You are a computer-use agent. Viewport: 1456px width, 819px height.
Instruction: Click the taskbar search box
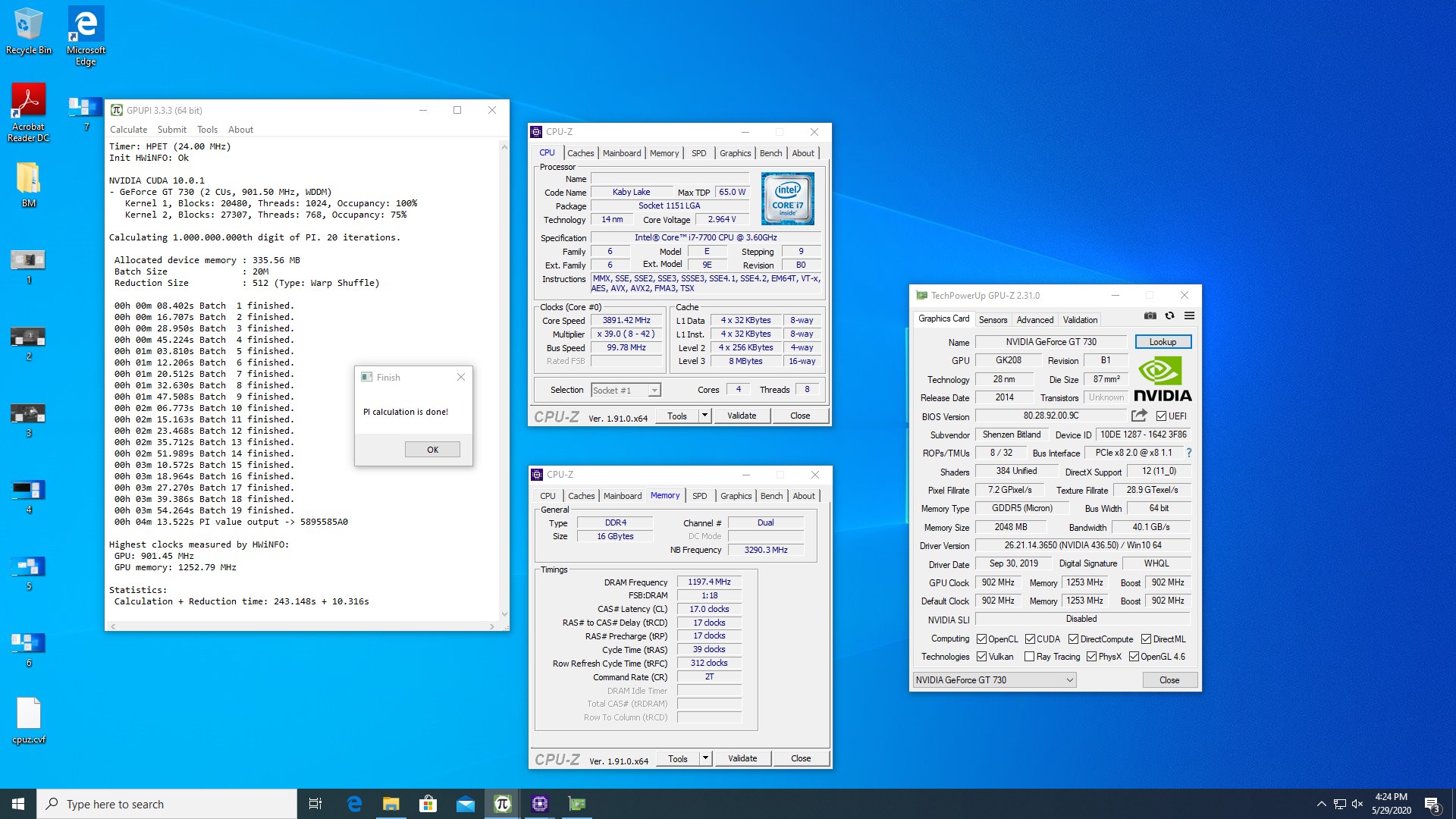pos(167,804)
